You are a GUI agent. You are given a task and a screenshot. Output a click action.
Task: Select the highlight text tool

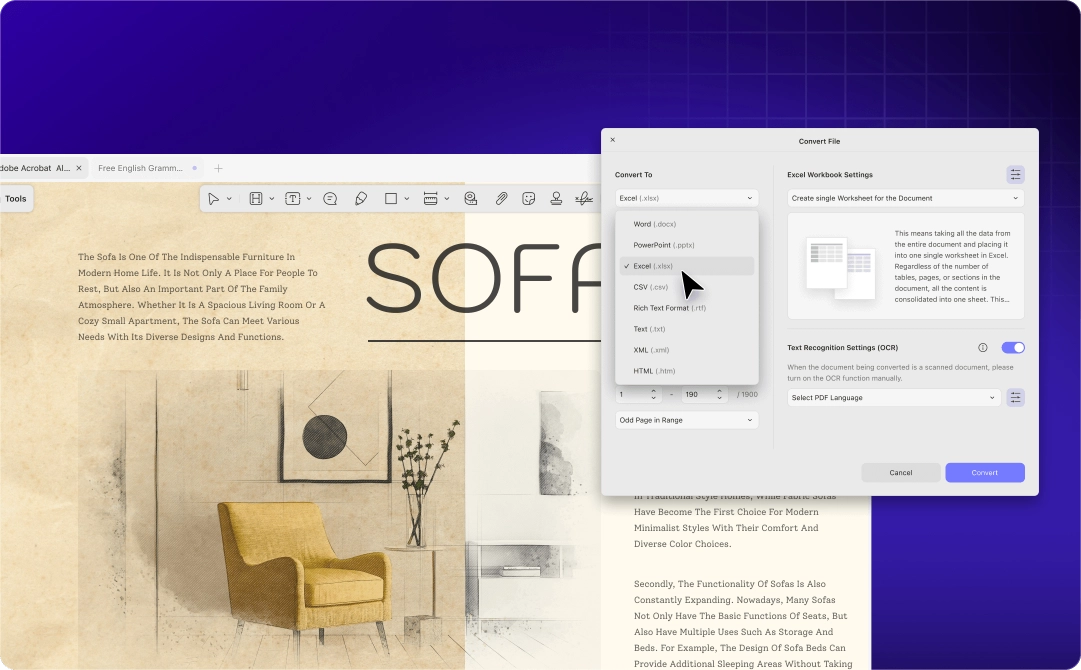256,199
